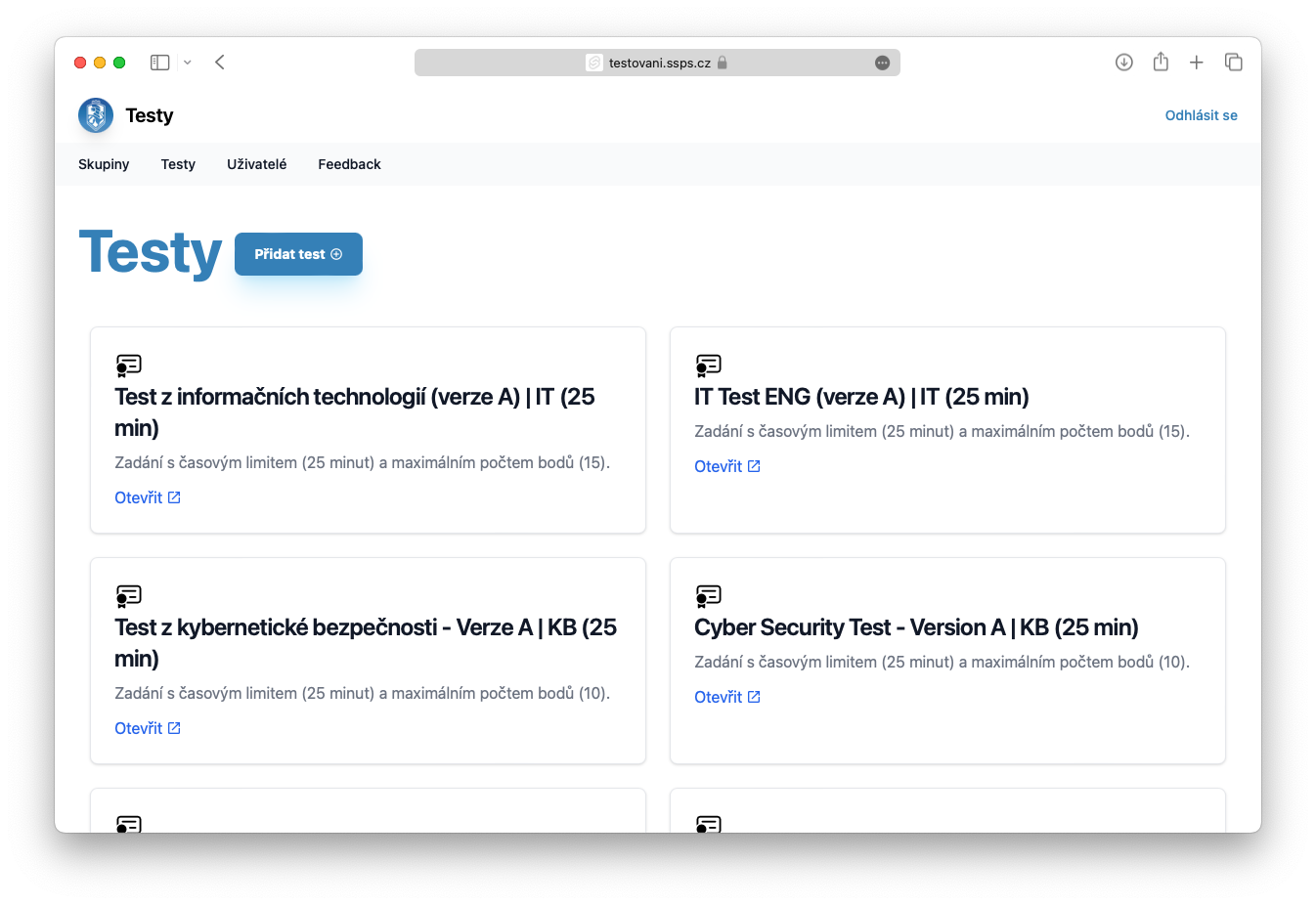Go to the Uživatelé section
1316x905 pixels.
pyautogui.click(x=257, y=164)
